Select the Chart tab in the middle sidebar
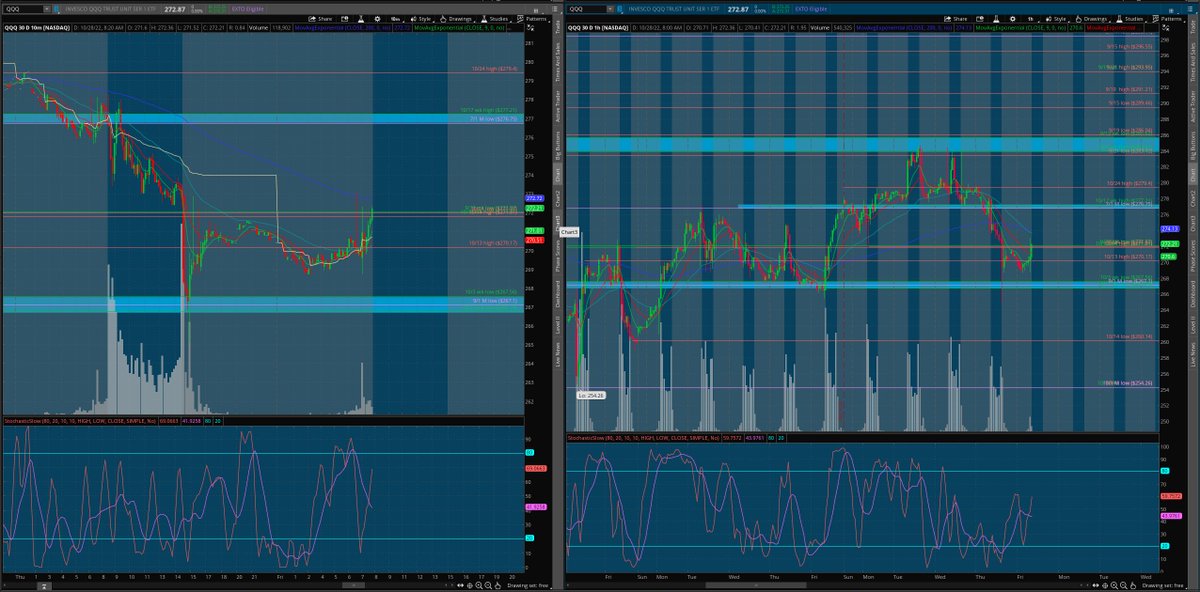The height and width of the screenshot is (592, 1200). (x=558, y=175)
